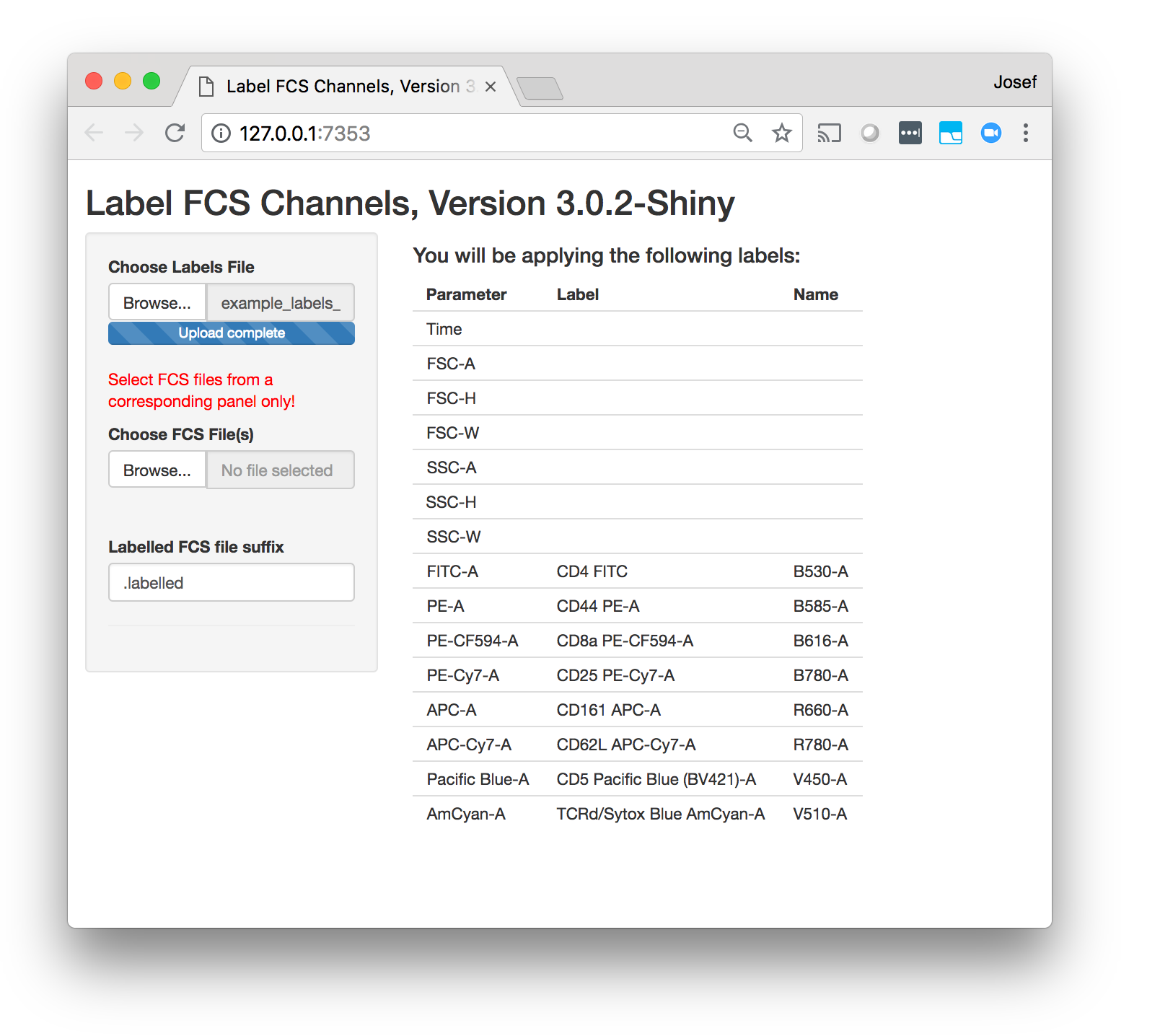Reload the page with refresh icon
This screenshot has height=1036, width=1160.
[x=175, y=133]
